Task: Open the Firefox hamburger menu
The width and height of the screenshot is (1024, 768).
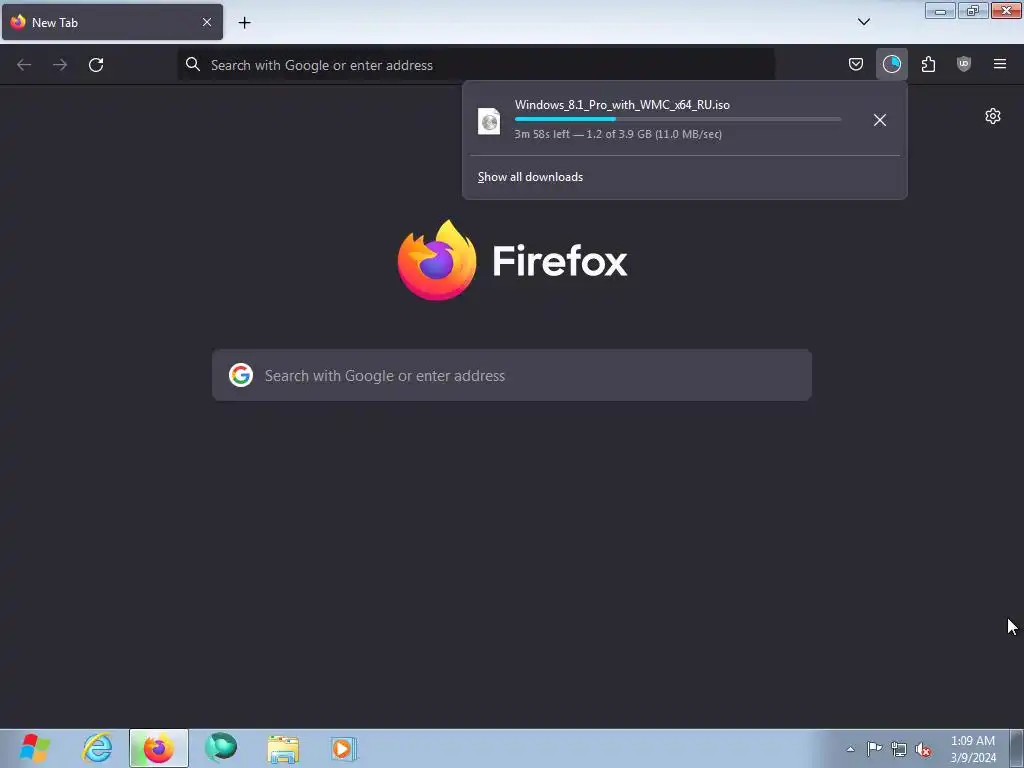Action: coord(1000,64)
